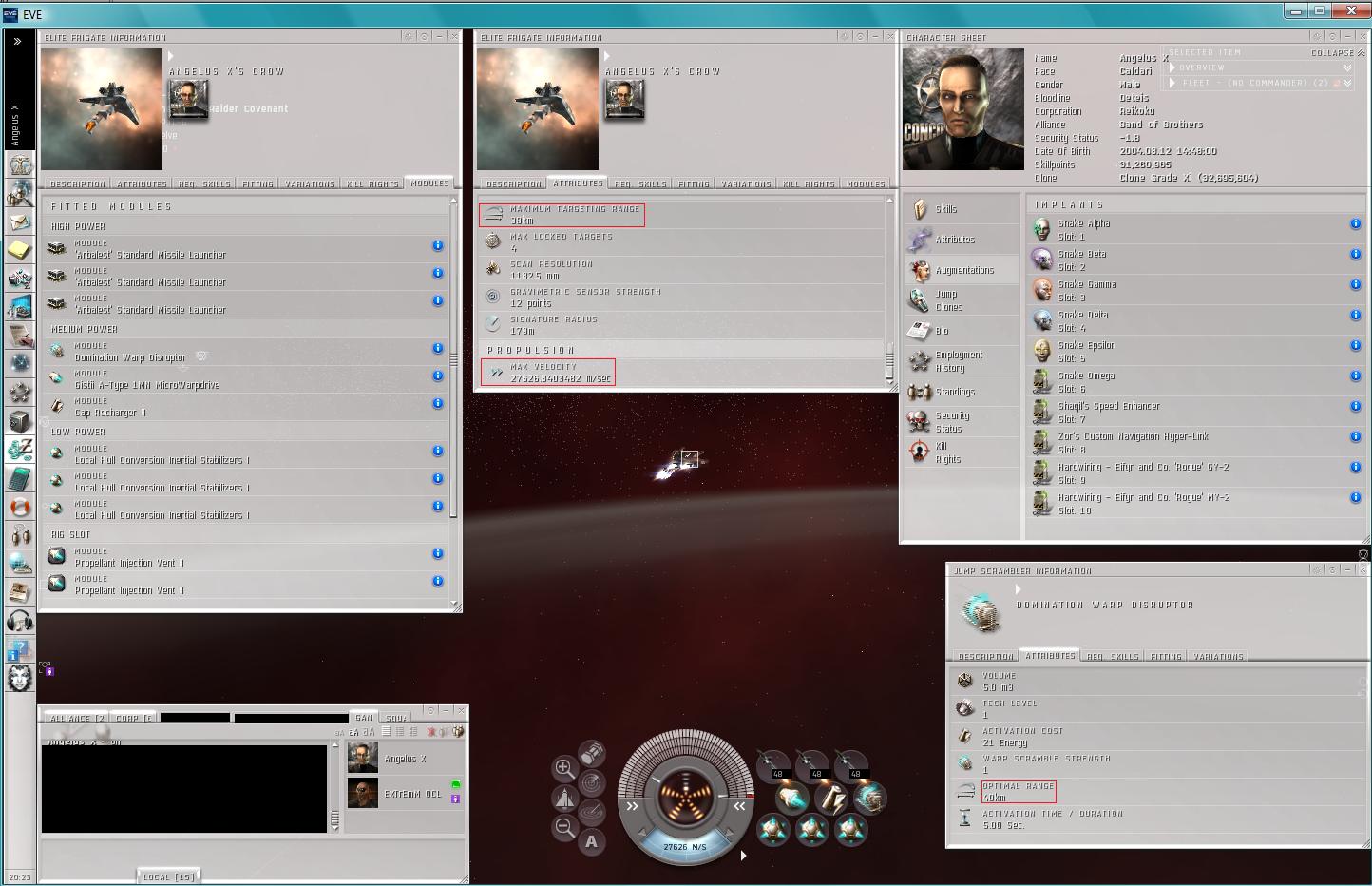Screen dimensions: 1372x886
Task: Switch to Fitting tab in Jump Scrambler Information
Action: (1166, 656)
